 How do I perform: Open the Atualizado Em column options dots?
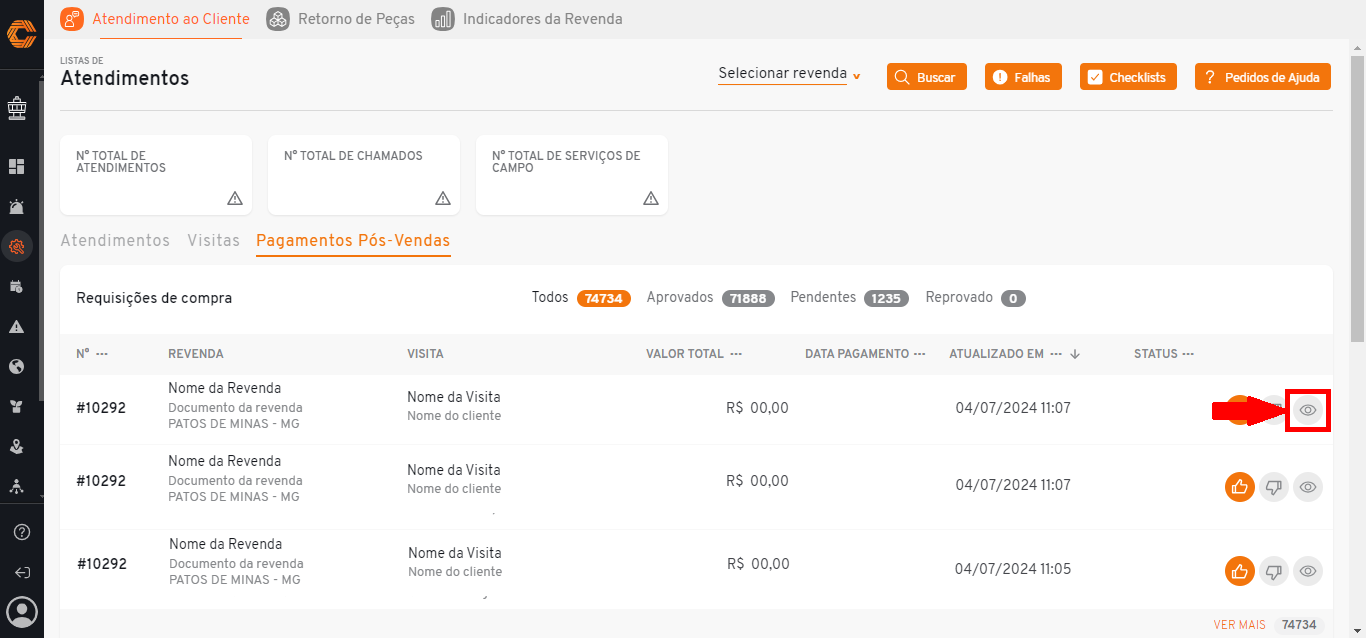pyautogui.click(x=1054, y=354)
